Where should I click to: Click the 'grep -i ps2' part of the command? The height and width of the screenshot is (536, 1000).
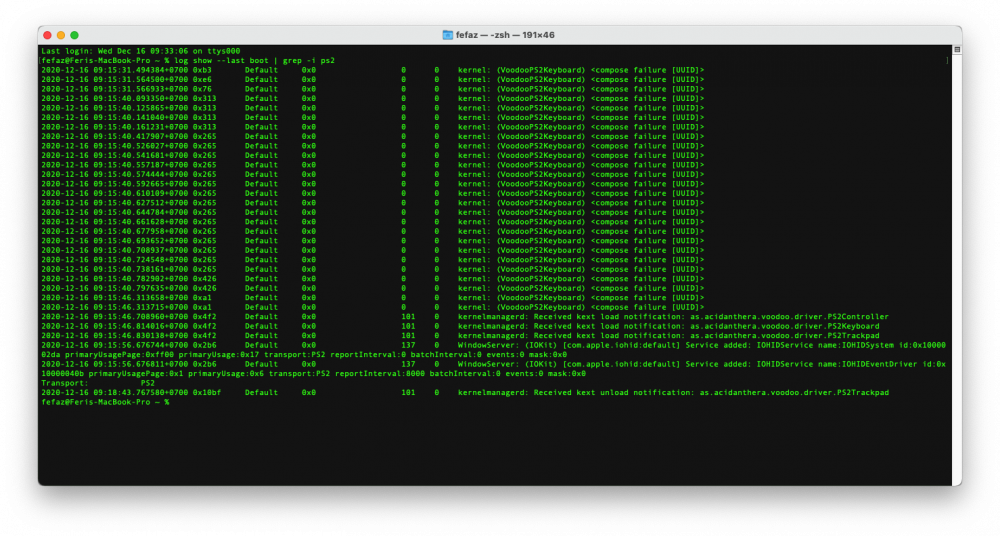click(x=309, y=61)
